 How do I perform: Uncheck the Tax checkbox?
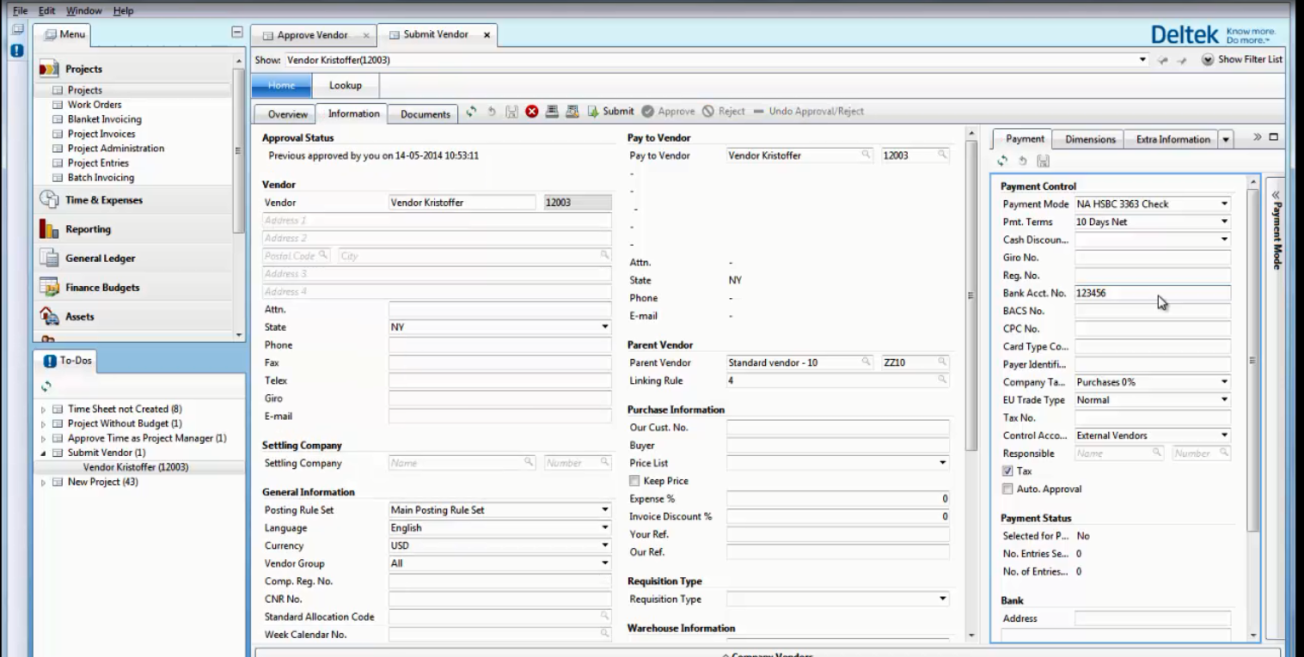[x=1008, y=471]
